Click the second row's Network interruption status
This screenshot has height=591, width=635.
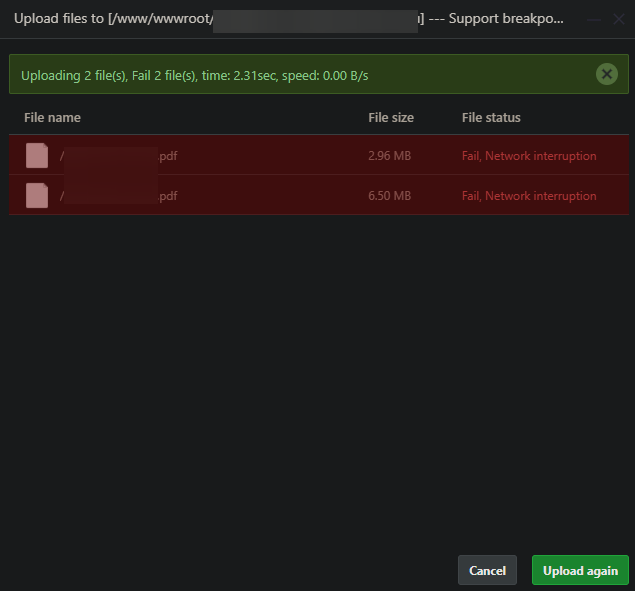[528, 196]
